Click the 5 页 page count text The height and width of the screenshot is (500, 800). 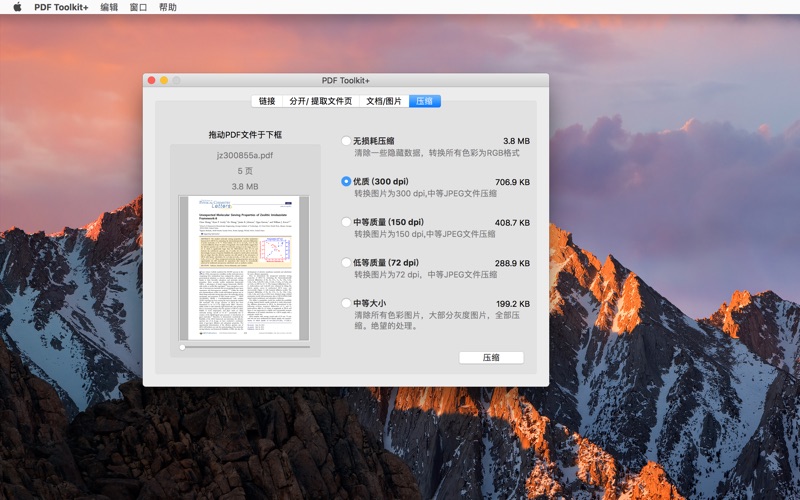pos(245,171)
